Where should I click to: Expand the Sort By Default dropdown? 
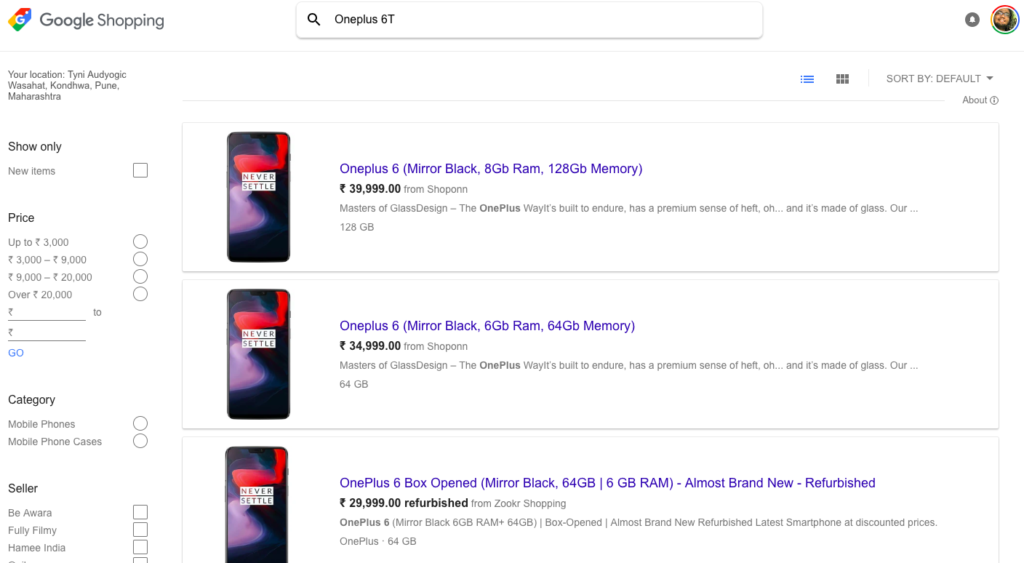pyautogui.click(x=939, y=79)
